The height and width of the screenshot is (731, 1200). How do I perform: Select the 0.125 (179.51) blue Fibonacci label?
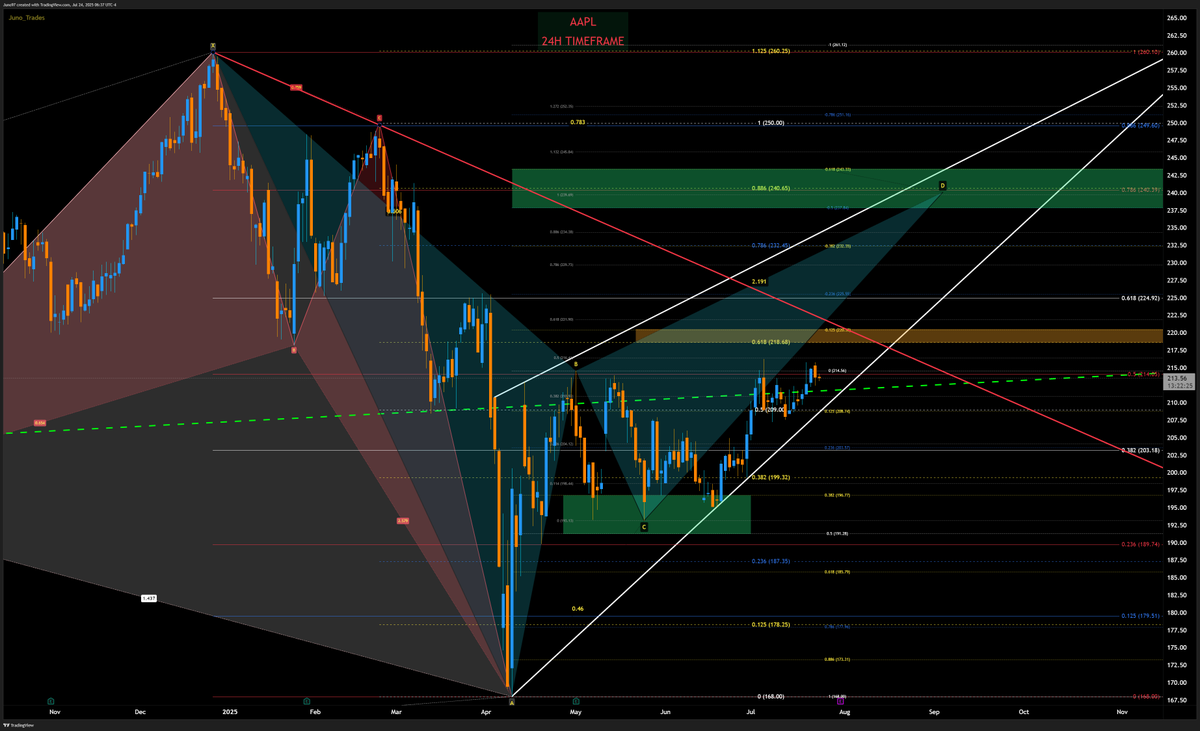(1140, 616)
